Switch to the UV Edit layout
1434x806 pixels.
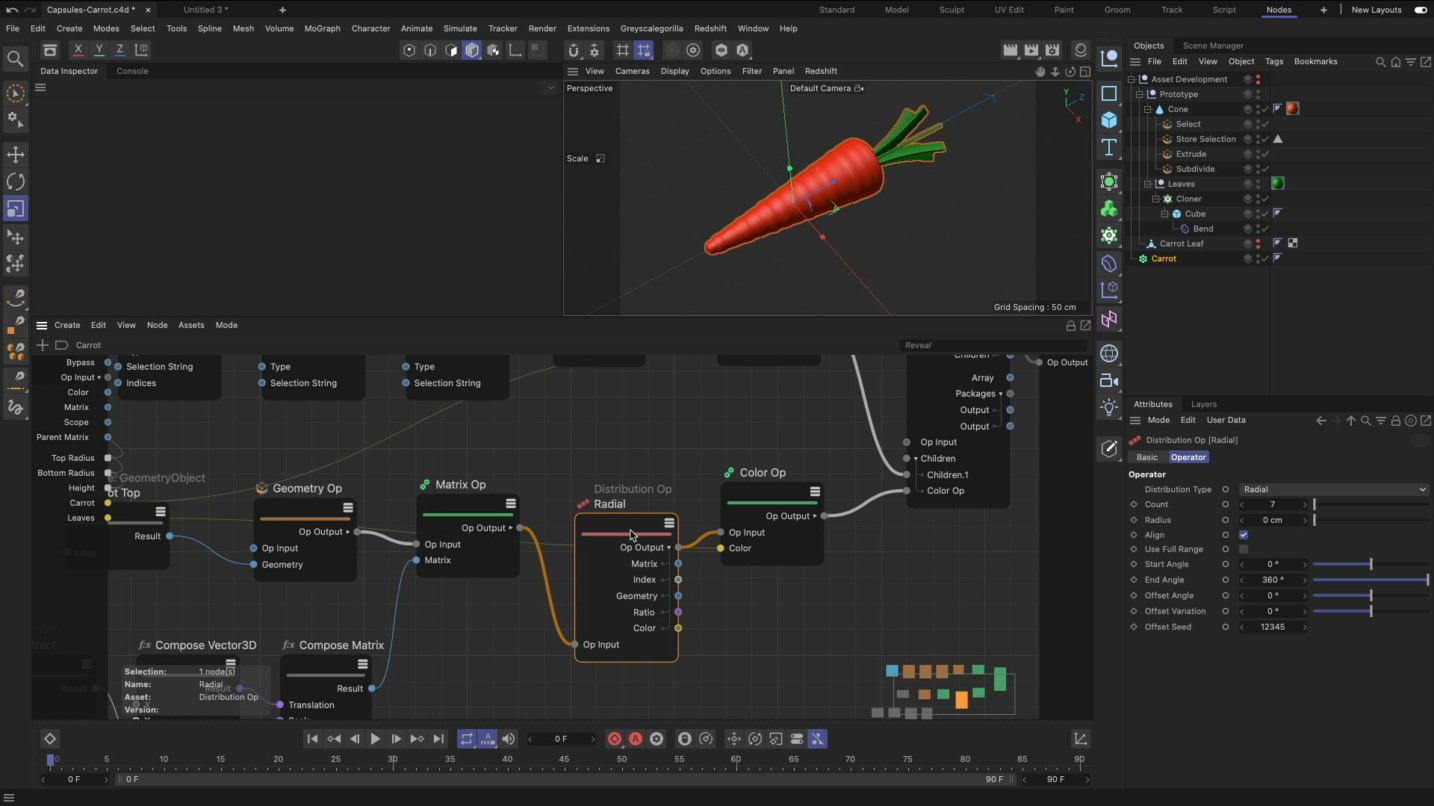click(x=1009, y=10)
